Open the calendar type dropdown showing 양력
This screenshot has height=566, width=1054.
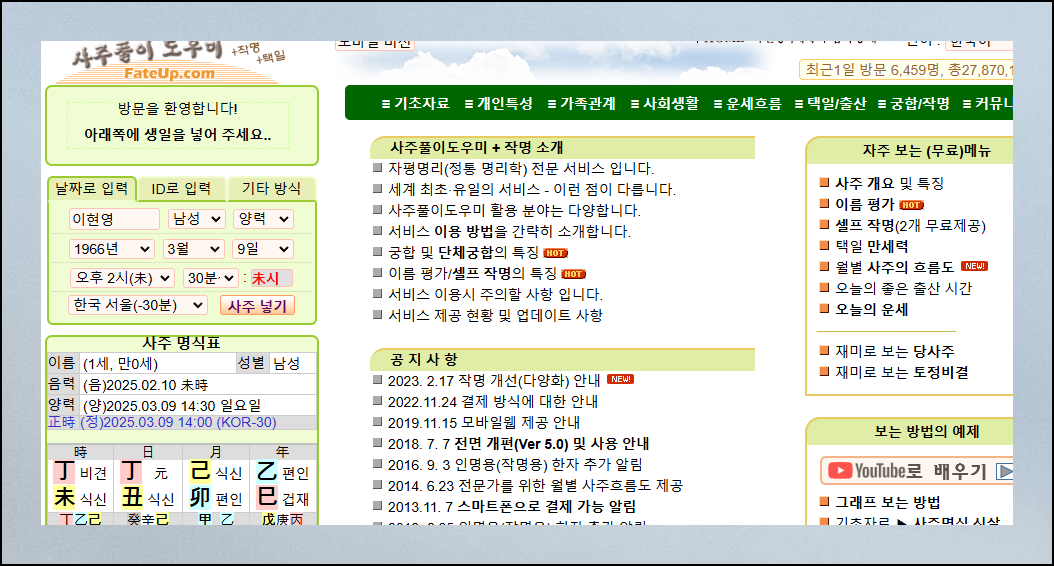pyautogui.click(x=263, y=219)
